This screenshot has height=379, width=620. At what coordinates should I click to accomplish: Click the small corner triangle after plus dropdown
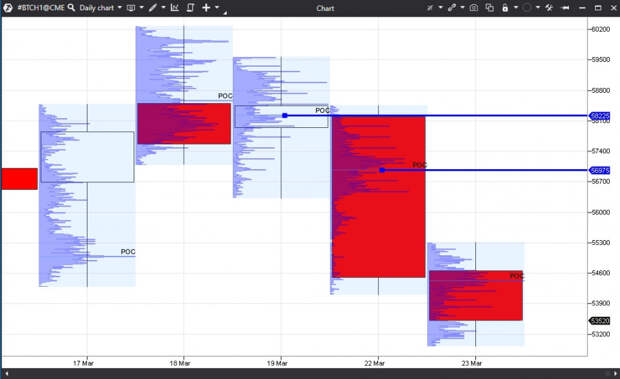pyautogui.click(x=225, y=13)
